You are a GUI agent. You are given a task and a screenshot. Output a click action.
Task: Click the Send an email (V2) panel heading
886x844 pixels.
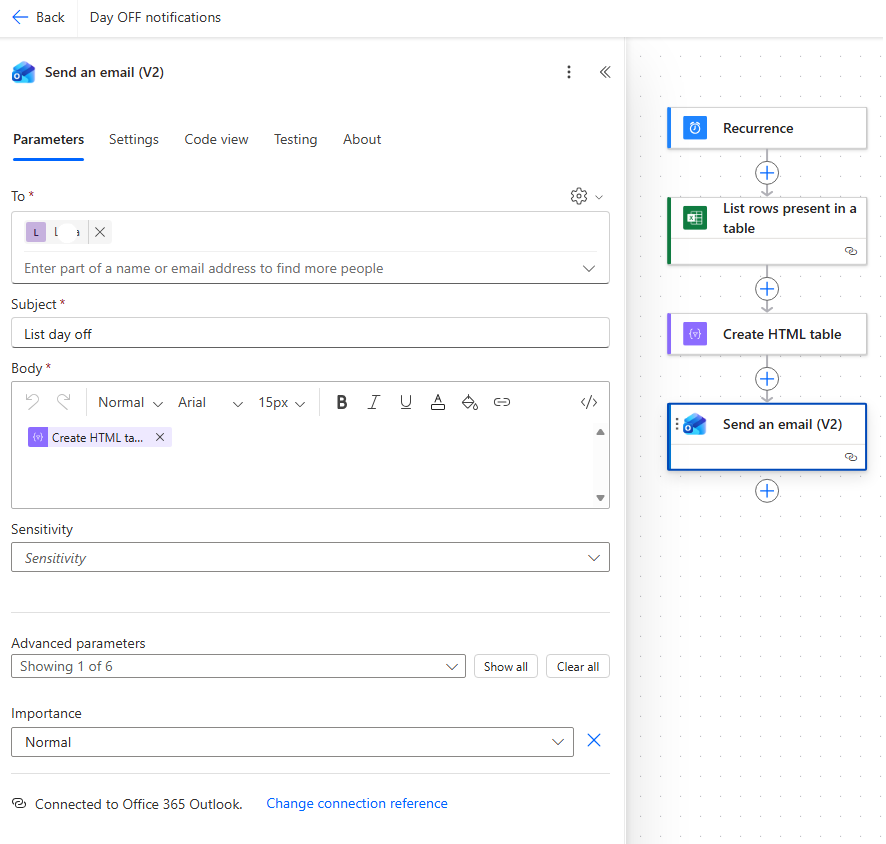click(x=105, y=72)
